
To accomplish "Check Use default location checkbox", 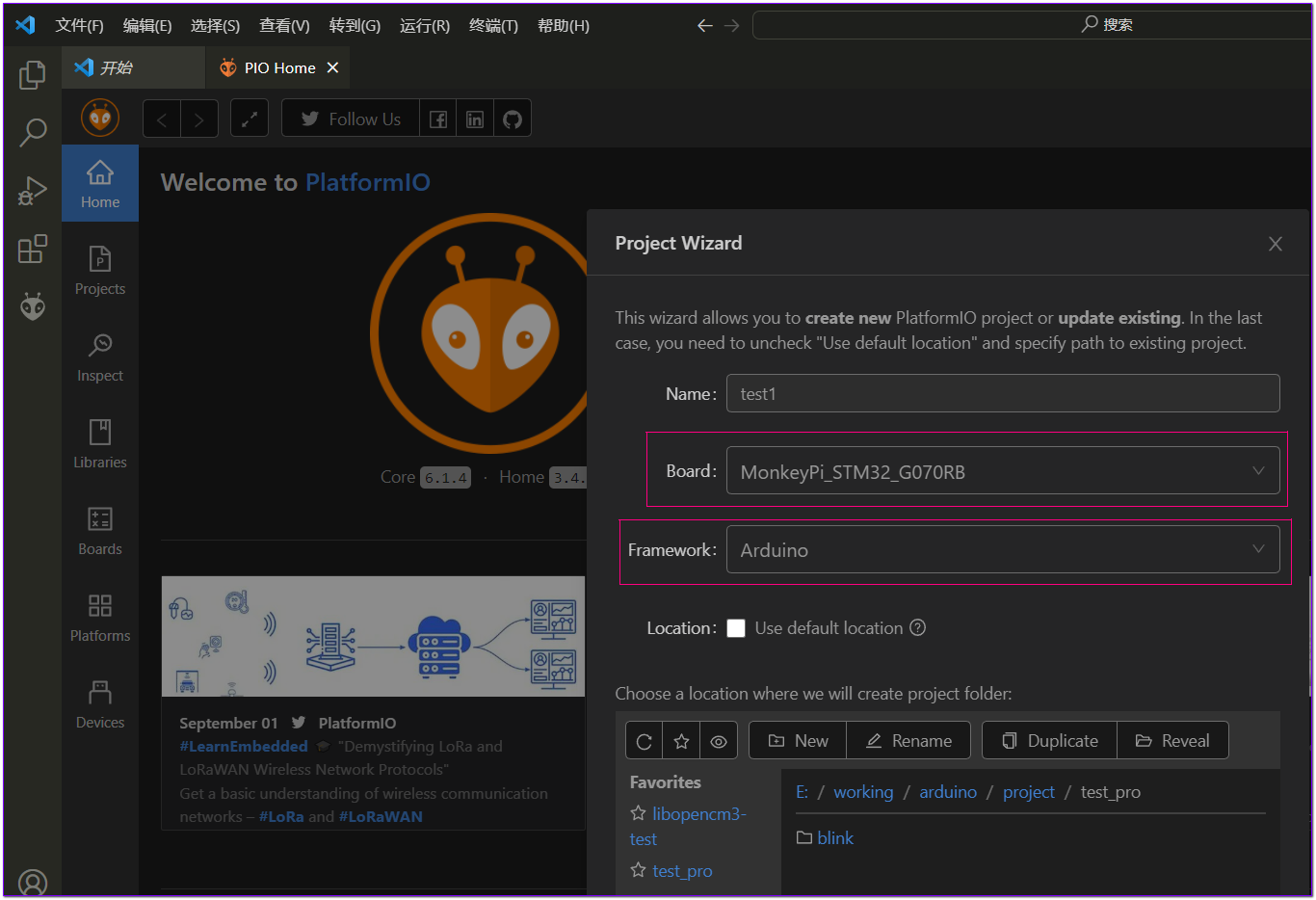I will coord(736,628).
